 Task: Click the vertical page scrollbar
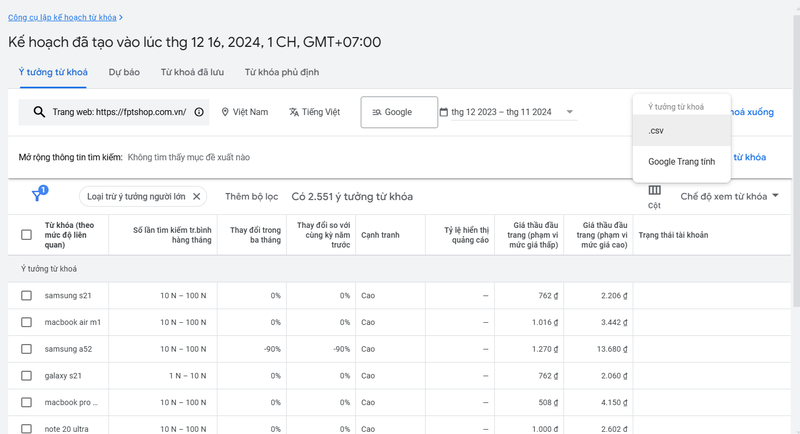tap(796, 162)
